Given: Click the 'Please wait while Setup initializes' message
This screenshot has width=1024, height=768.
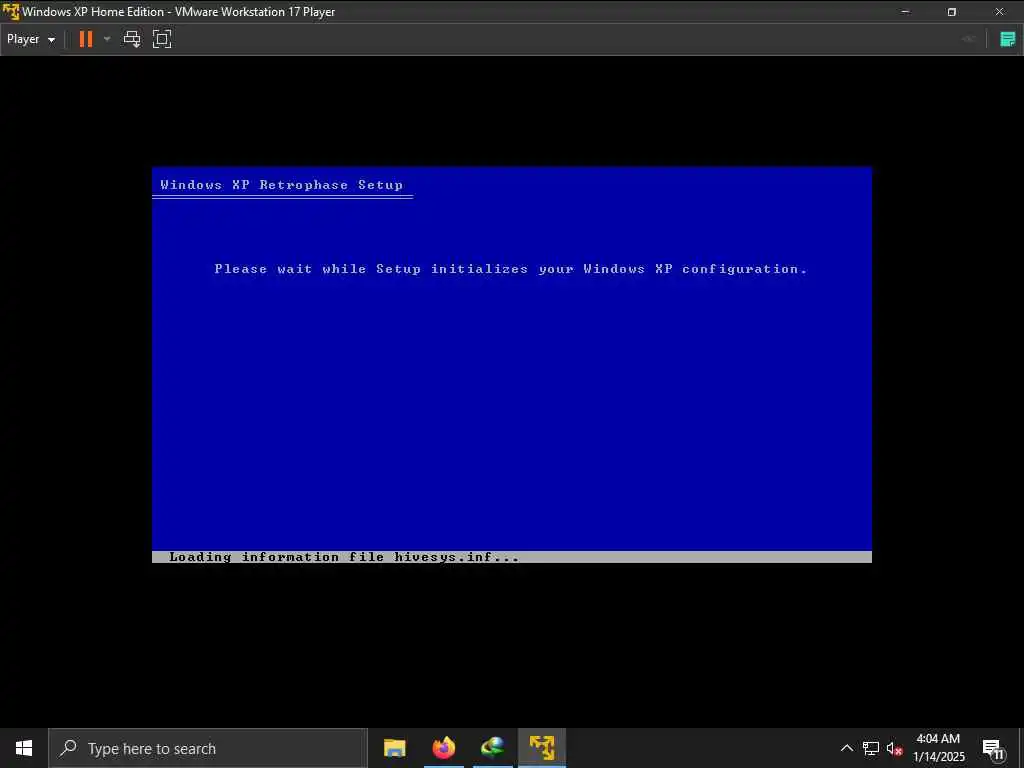Looking at the screenshot, I should coord(511,269).
